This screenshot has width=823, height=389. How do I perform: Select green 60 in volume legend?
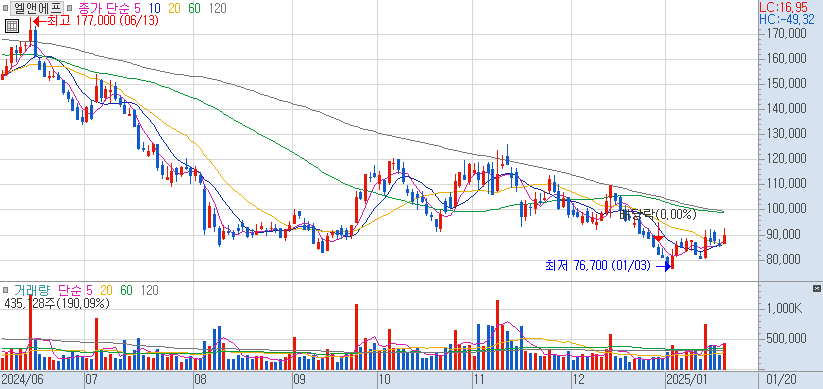(126, 290)
